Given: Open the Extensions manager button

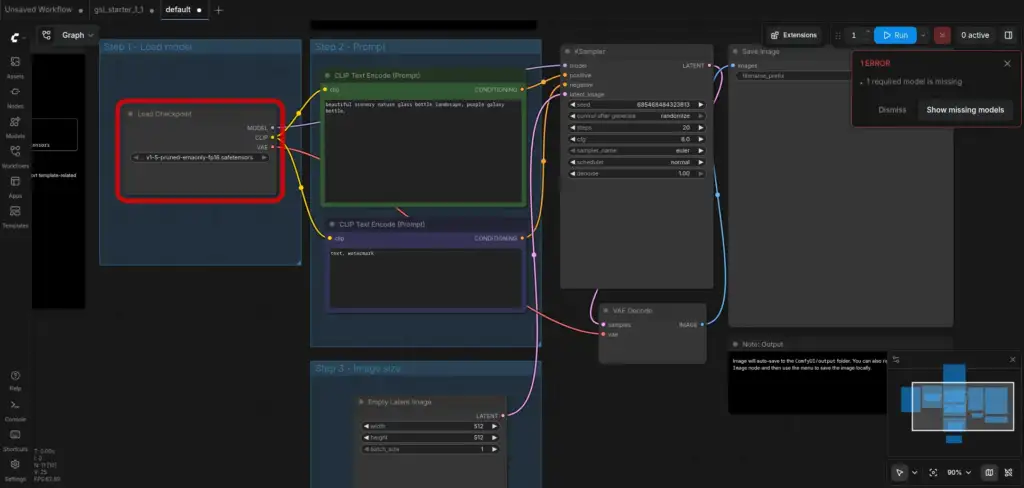Looking at the screenshot, I should click(793, 35).
